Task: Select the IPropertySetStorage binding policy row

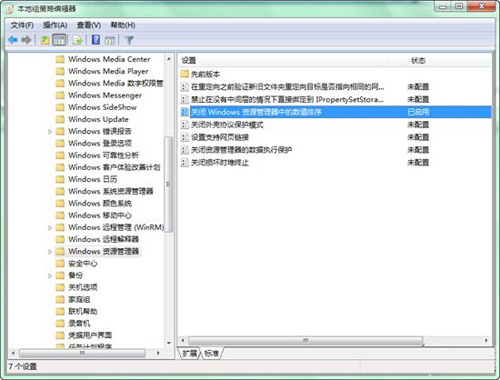Action: [x=336, y=99]
